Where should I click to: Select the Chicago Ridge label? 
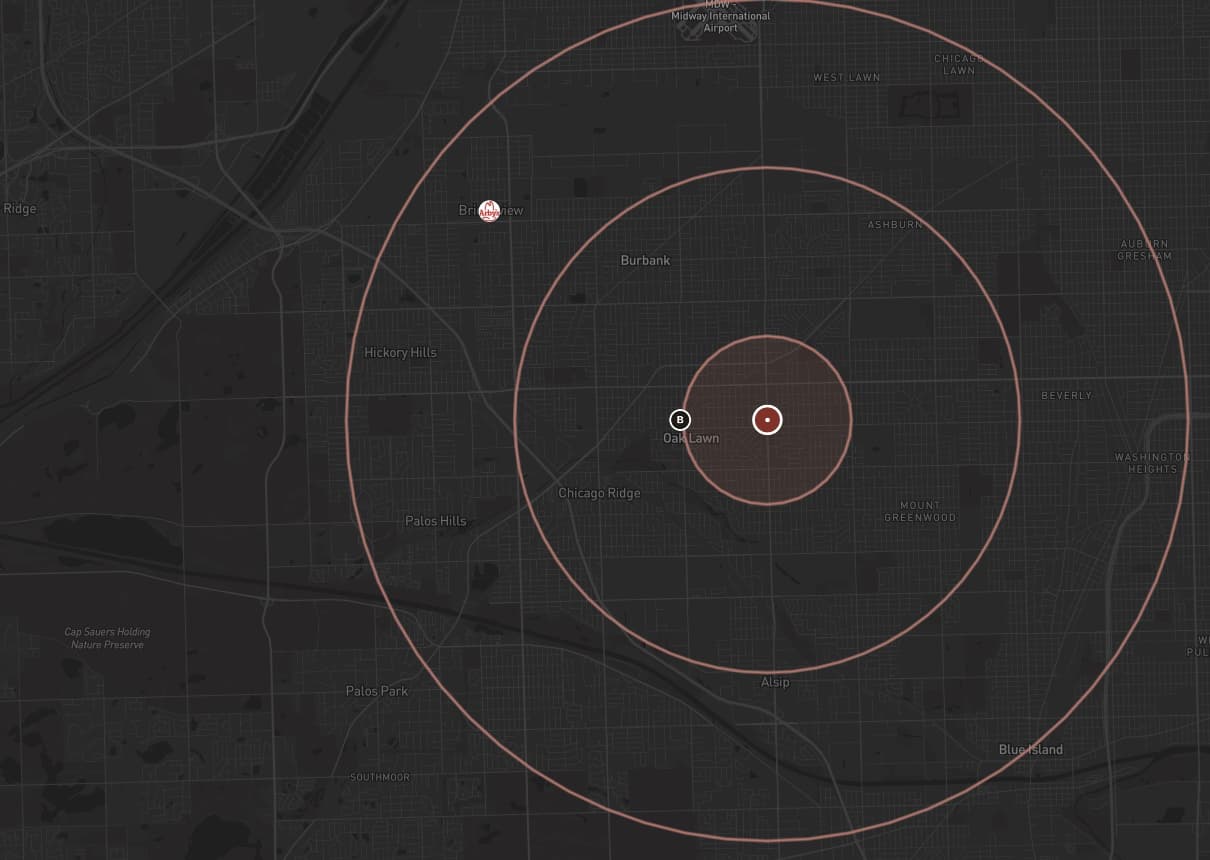point(599,493)
